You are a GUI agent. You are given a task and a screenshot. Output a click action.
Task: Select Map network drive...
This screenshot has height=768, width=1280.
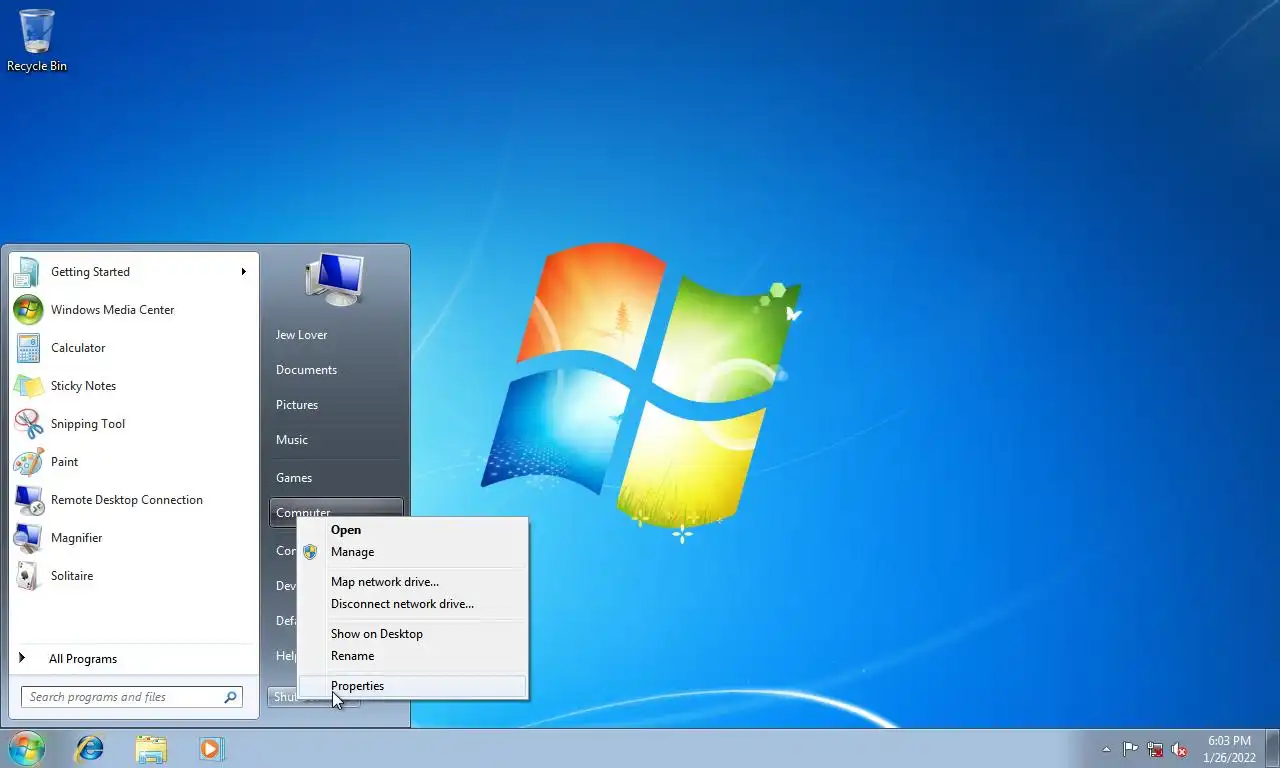click(x=413, y=582)
